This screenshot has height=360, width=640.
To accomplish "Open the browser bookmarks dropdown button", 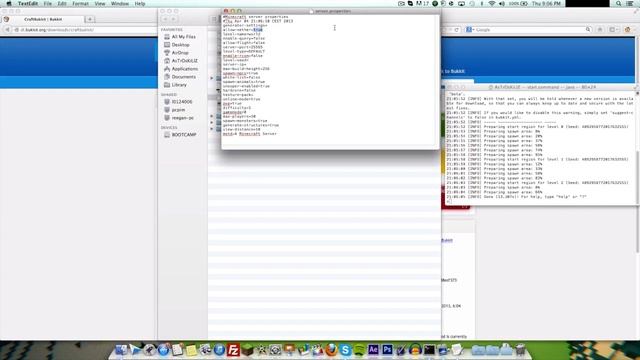I will click(x=613, y=30).
